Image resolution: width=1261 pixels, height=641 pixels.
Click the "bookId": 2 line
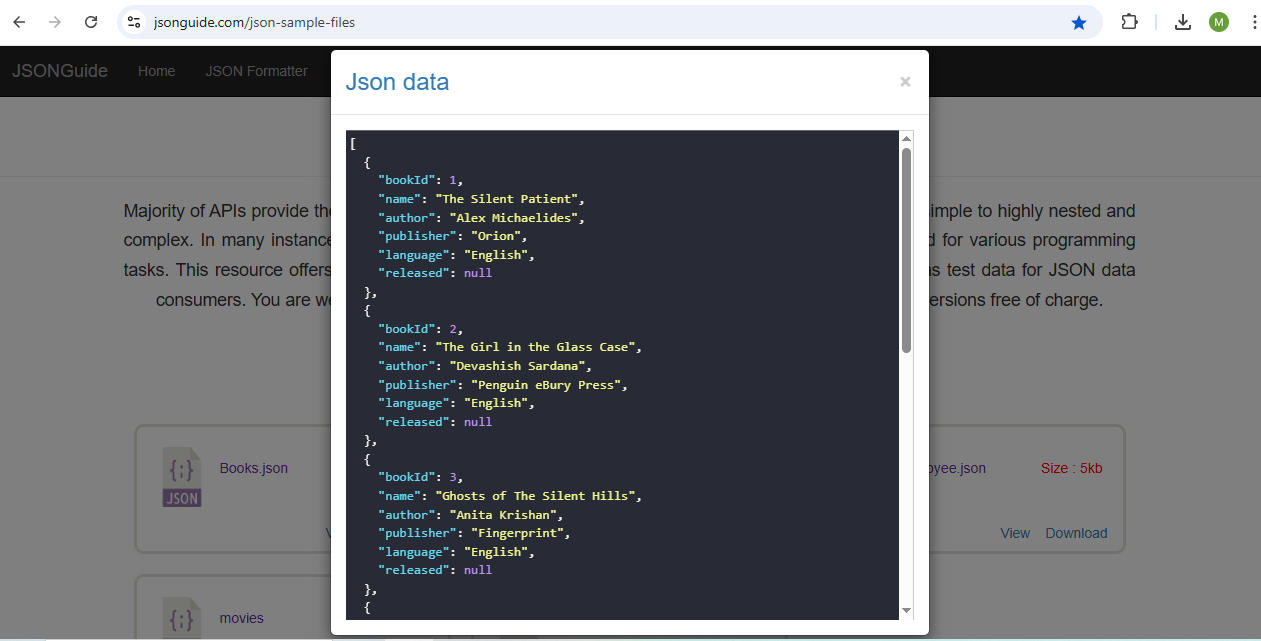click(420, 329)
